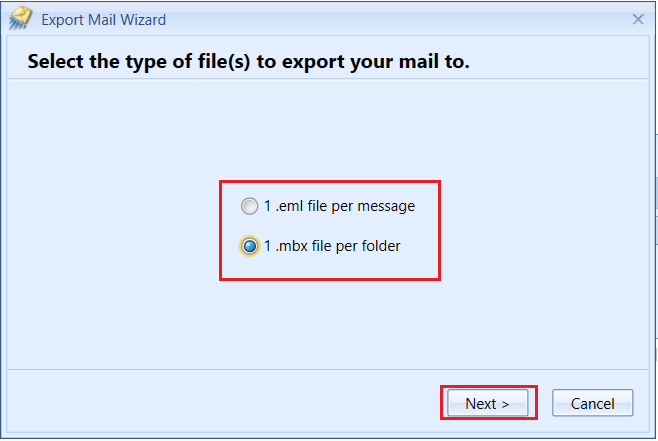Click the '1 .eml file per message' label text
The width and height of the screenshot is (658, 441).
point(339,206)
